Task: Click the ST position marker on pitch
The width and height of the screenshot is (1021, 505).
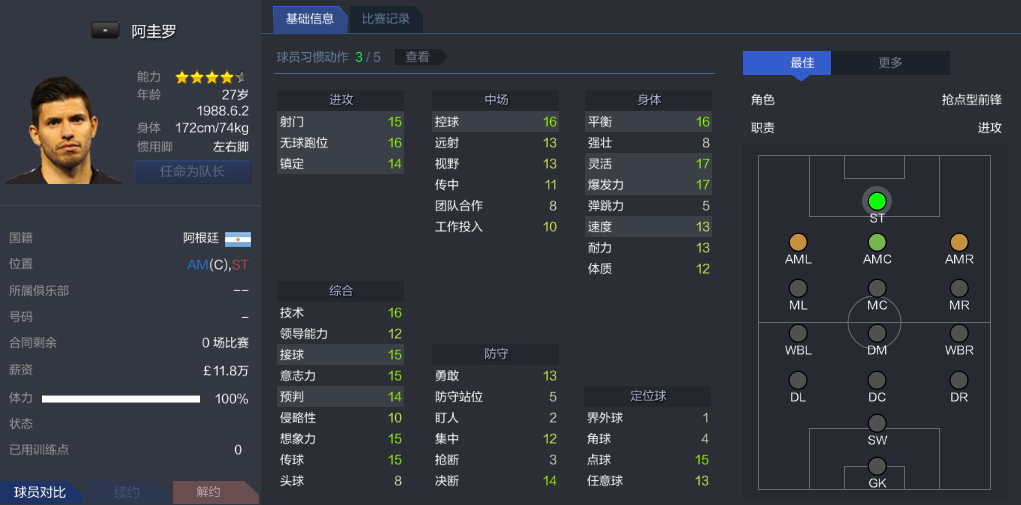Action: [x=877, y=201]
